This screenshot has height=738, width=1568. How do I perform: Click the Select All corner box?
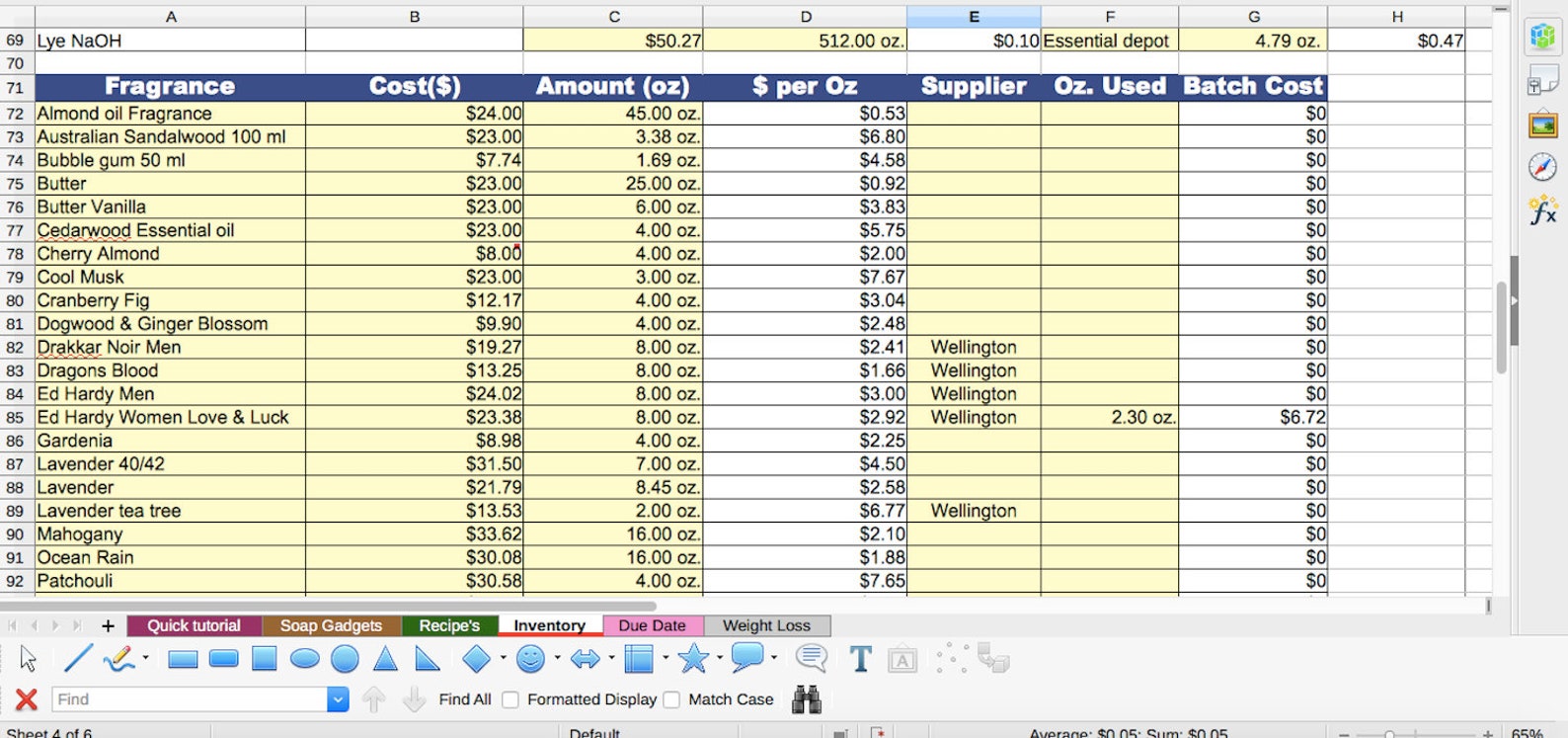coord(17,17)
